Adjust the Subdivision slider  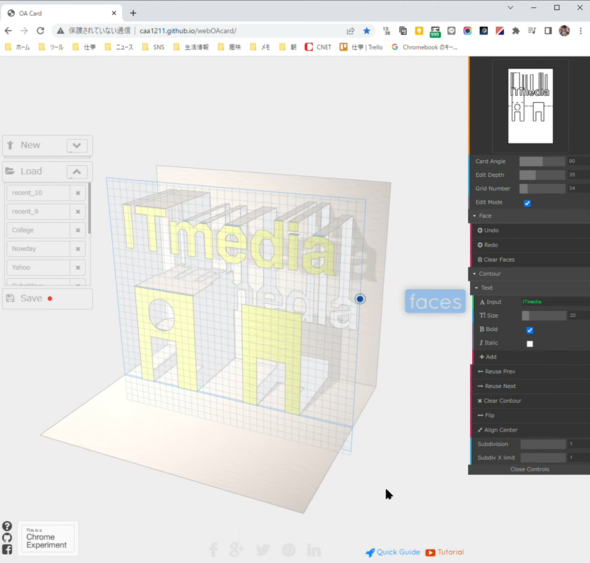(543, 444)
